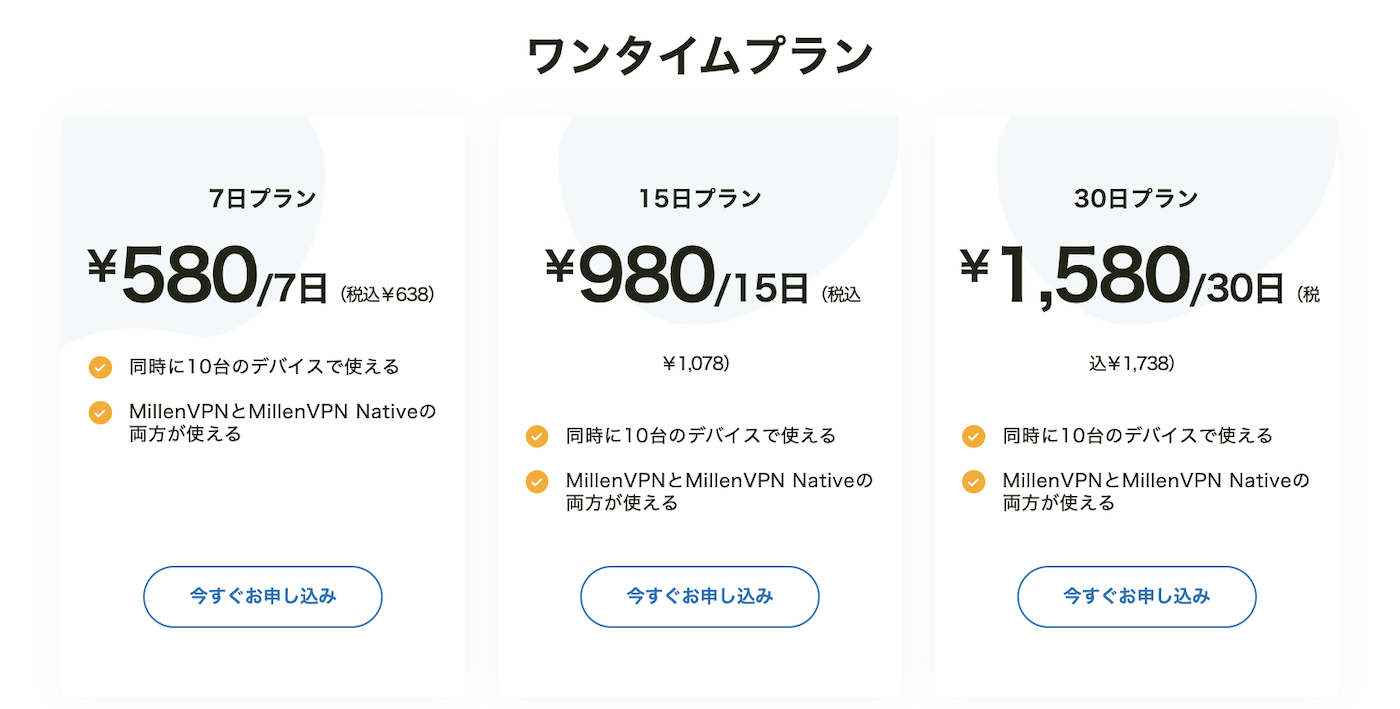Click the checkmark icon beside 同時に10台 in 15日プラン

(537, 436)
